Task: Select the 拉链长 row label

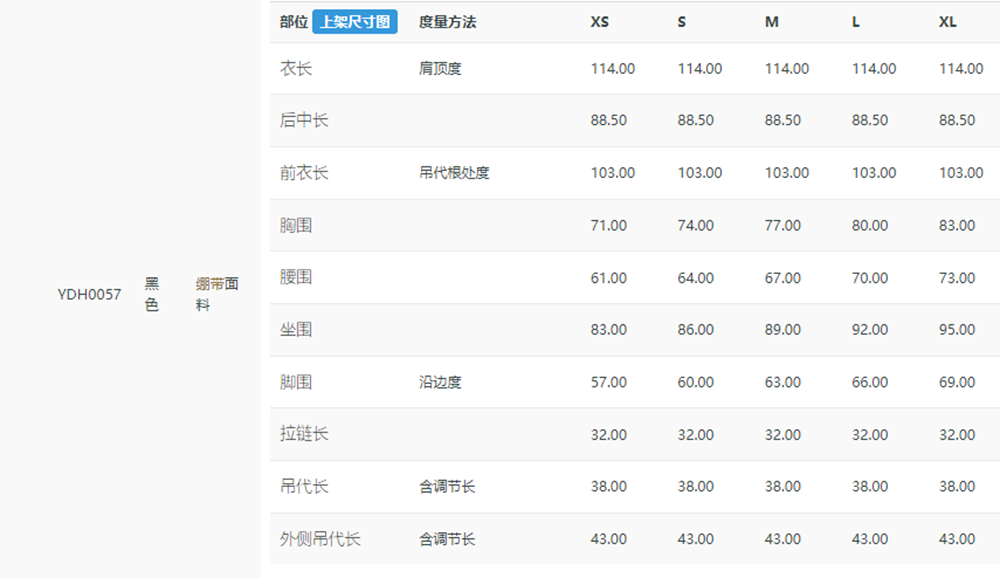Action: pos(304,434)
